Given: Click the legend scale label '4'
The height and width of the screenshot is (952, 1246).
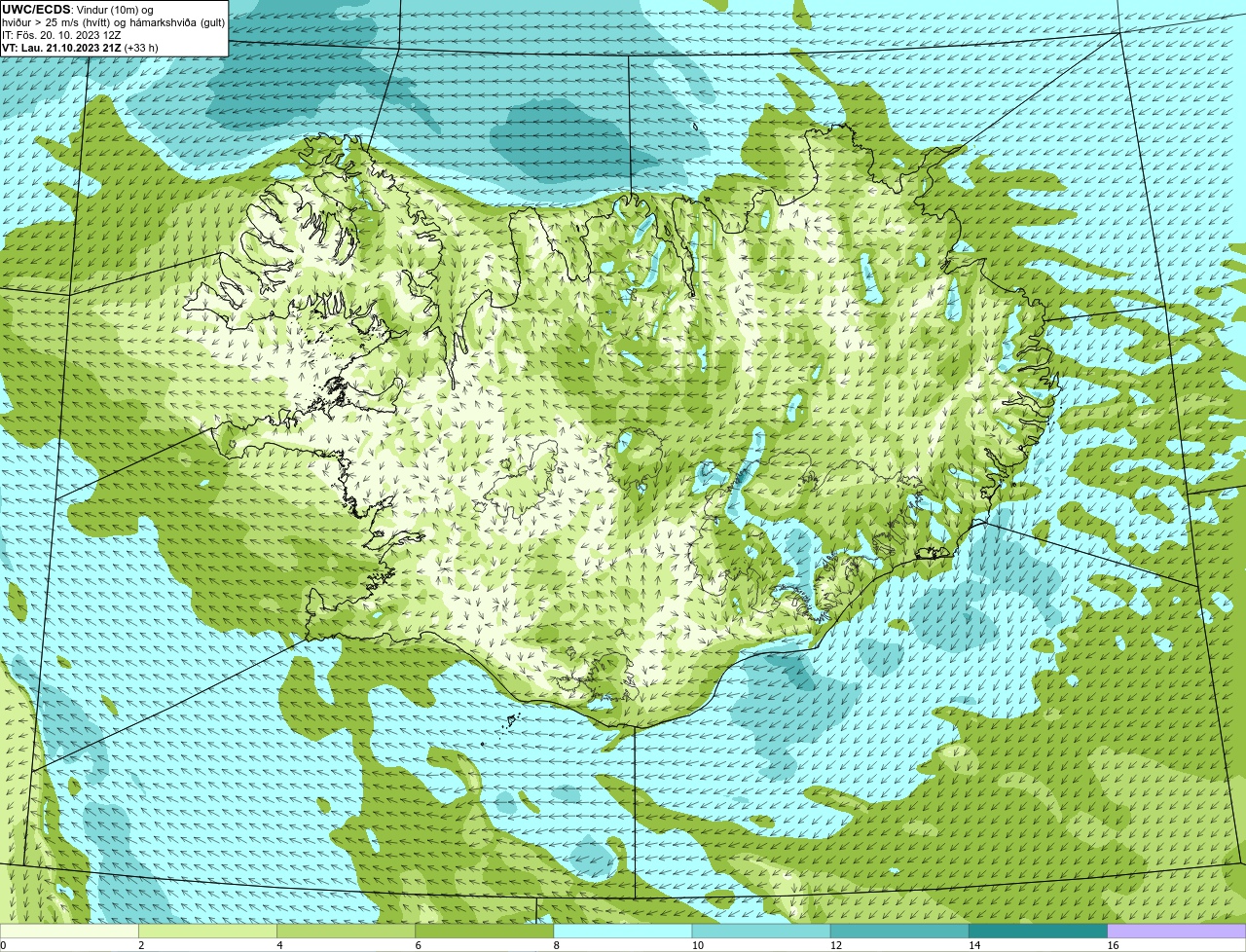Looking at the screenshot, I should [x=279, y=945].
